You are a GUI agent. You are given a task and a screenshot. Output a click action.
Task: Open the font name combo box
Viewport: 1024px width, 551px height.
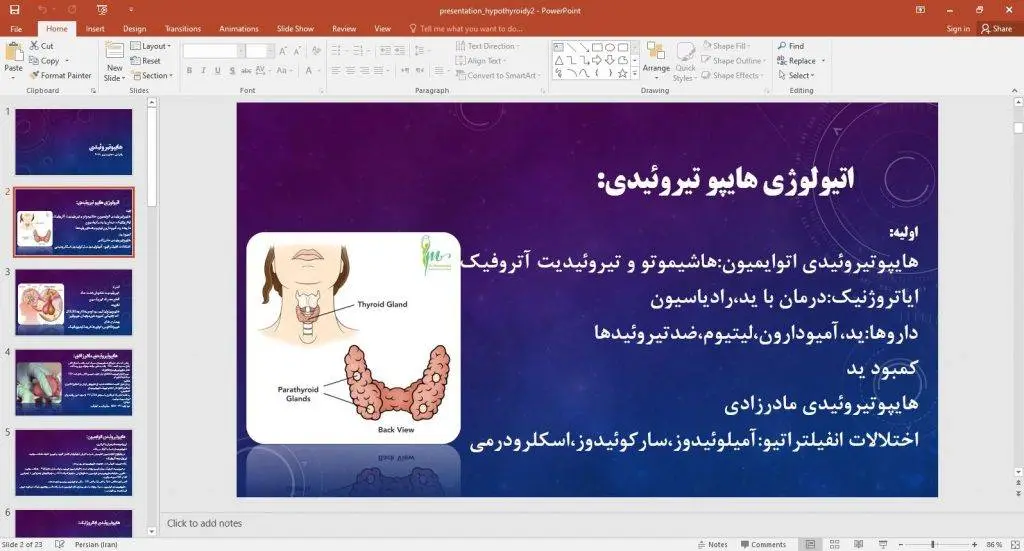(x=213, y=51)
